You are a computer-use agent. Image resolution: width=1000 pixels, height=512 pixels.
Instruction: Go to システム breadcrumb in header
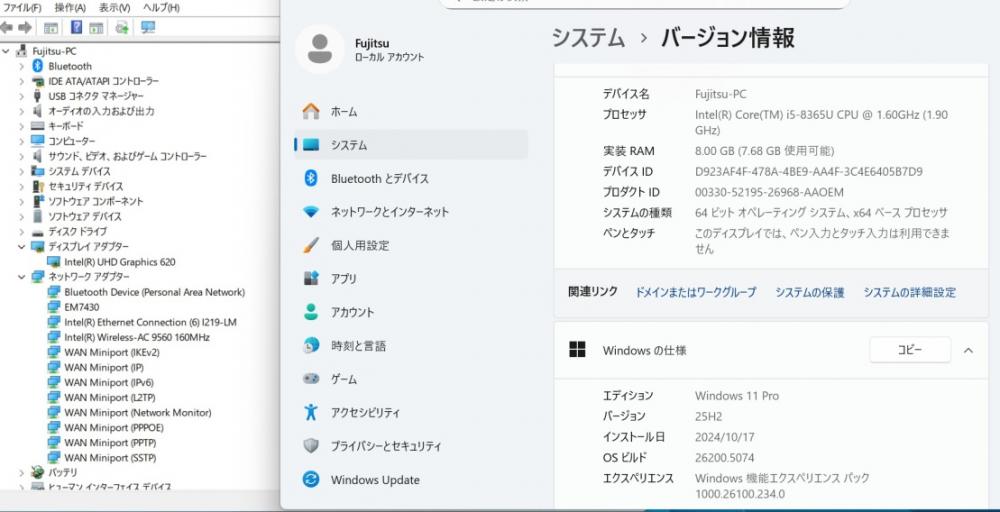tap(588, 38)
